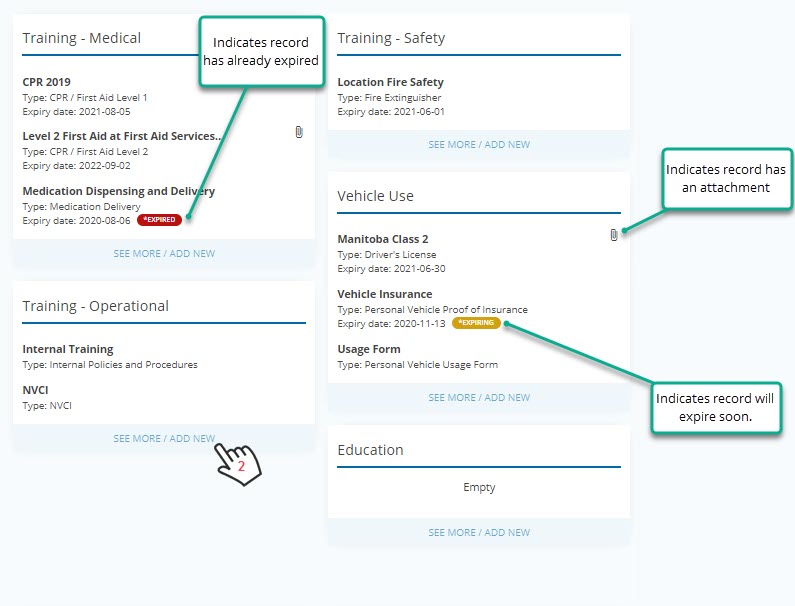Click expiry date 2021-08-05 of CPR 2019
This screenshot has height=606, width=795.
(x=77, y=112)
